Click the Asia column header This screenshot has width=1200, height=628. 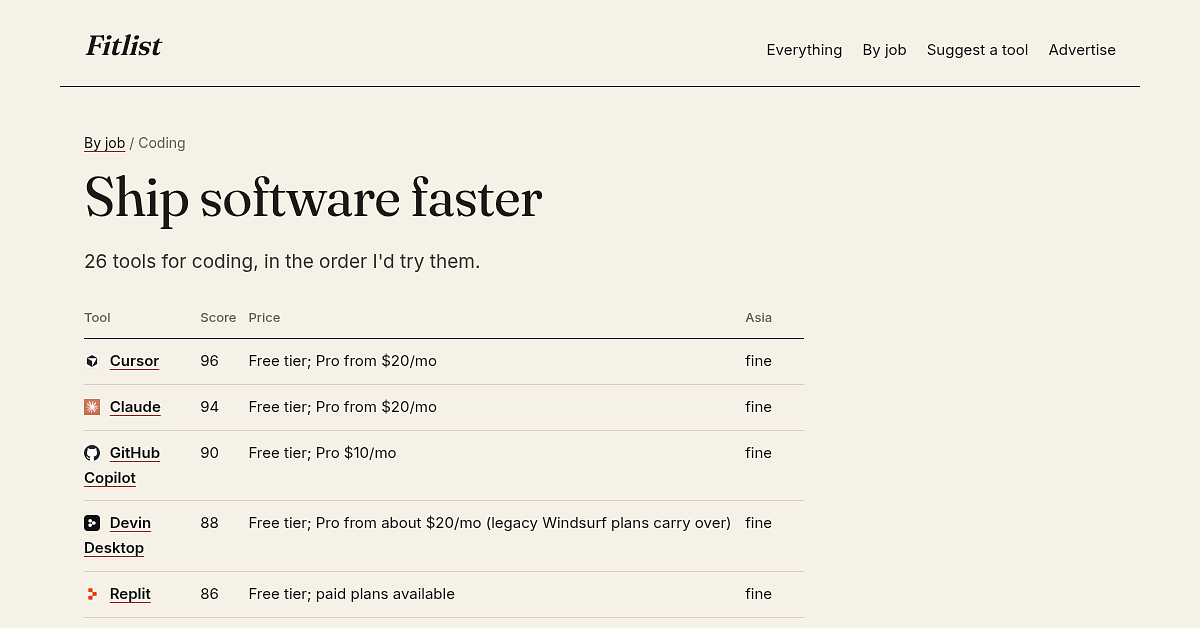758,318
